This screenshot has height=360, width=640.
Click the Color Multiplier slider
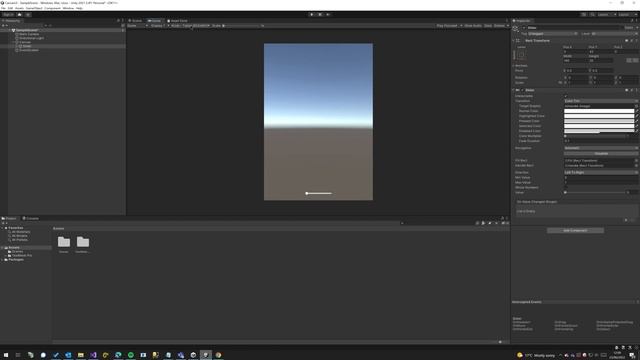(595, 136)
